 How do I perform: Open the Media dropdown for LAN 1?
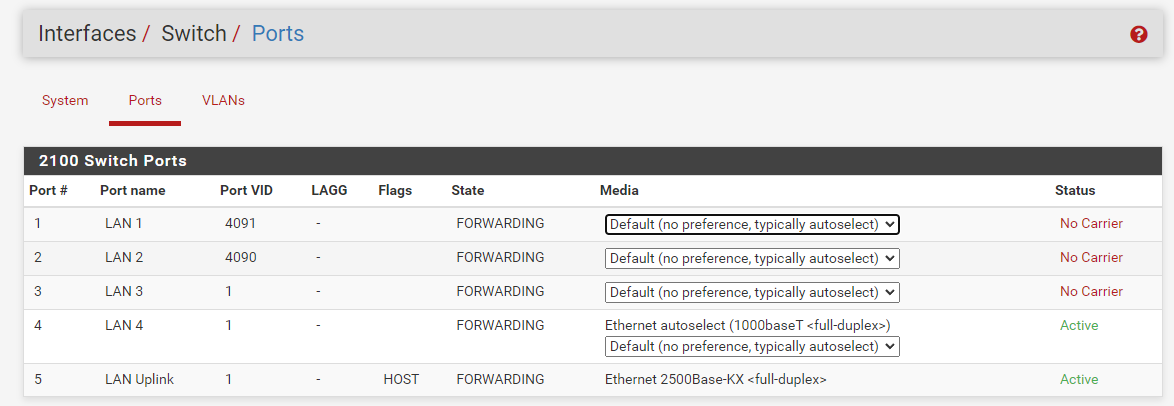tap(752, 224)
